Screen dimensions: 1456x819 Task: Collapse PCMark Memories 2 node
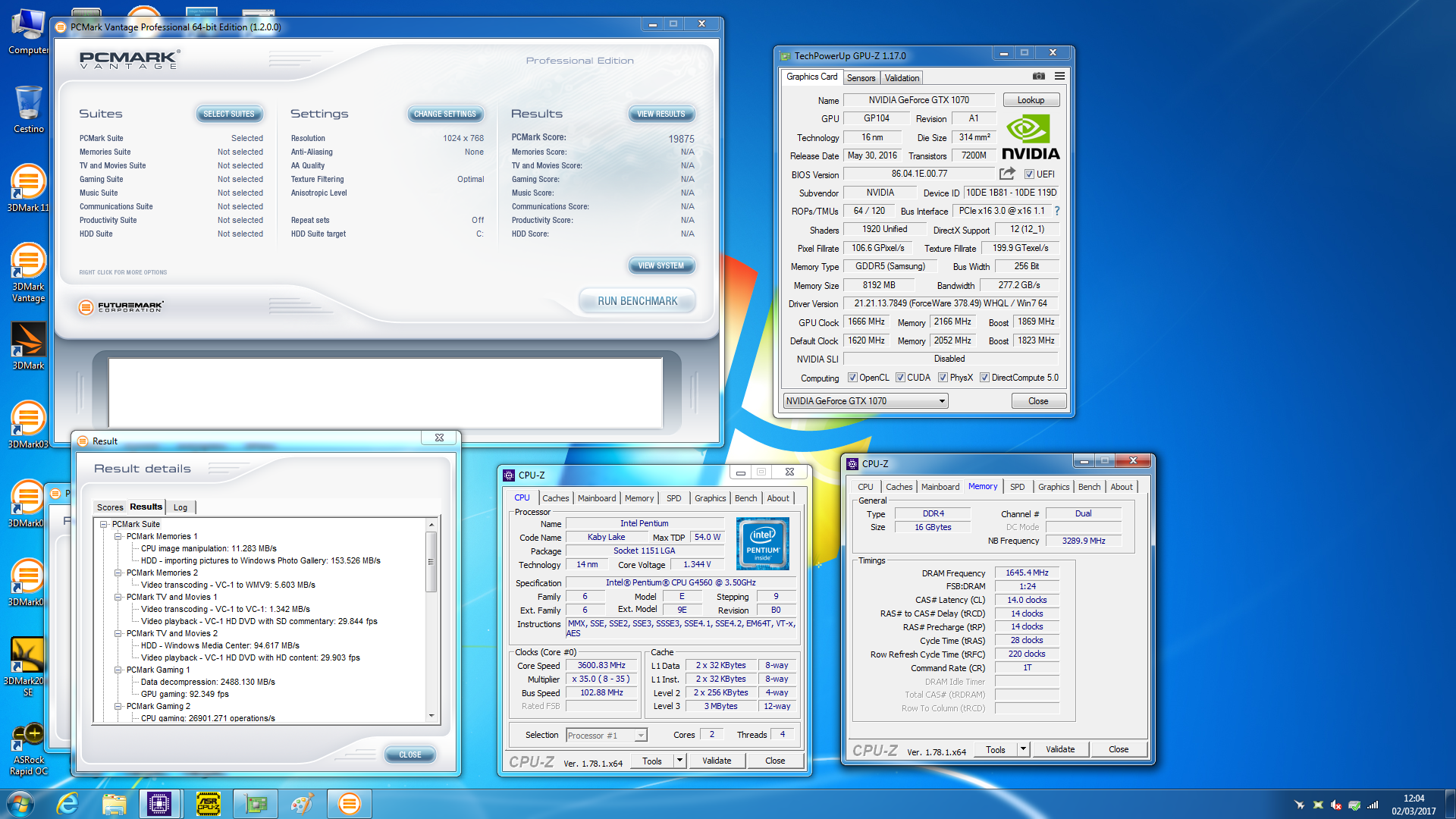[118, 573]
